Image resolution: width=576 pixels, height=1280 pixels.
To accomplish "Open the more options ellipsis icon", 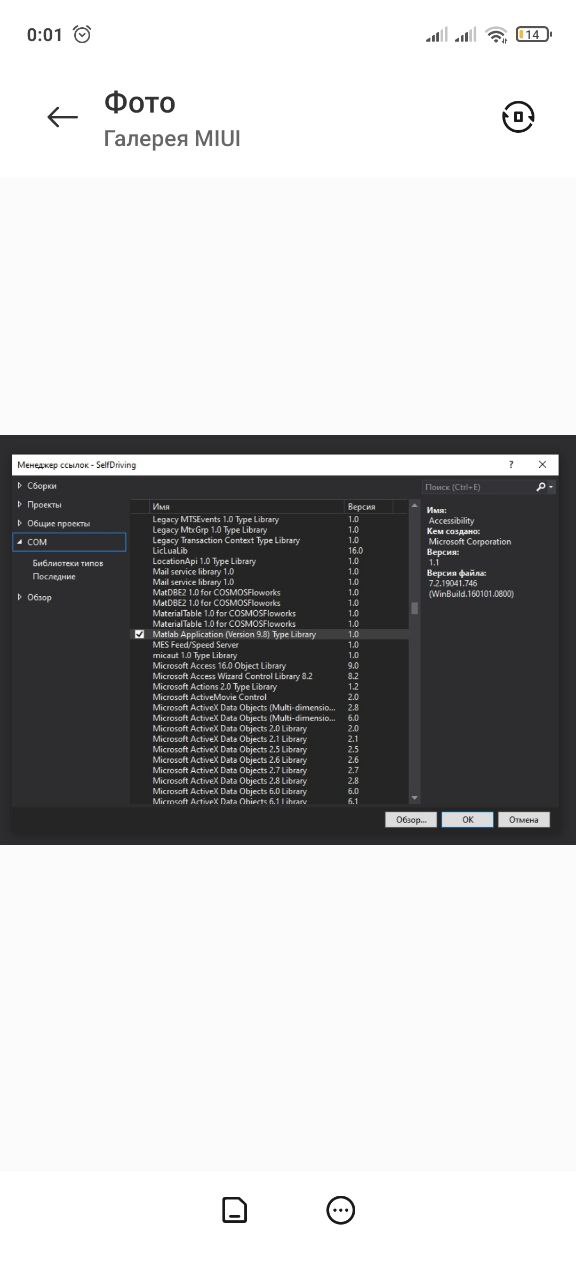I will (x=341, y=1210).
